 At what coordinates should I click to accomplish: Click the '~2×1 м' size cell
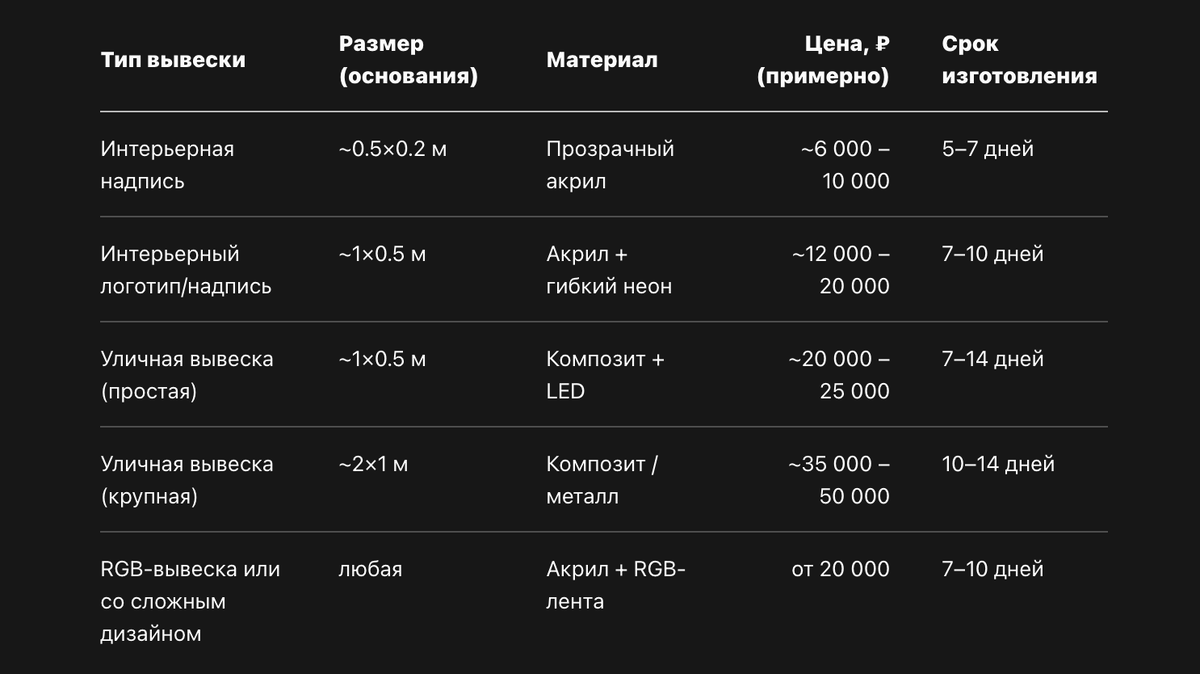pyautogui.click(x=374, y=464)
